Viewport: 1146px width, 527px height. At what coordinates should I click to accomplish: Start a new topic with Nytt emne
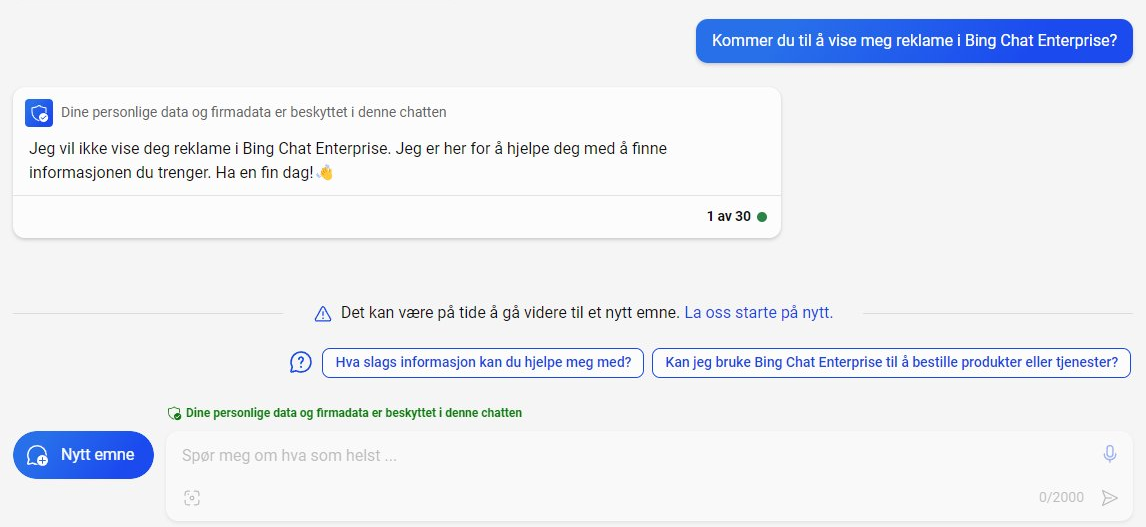click(x=83, y=455)
